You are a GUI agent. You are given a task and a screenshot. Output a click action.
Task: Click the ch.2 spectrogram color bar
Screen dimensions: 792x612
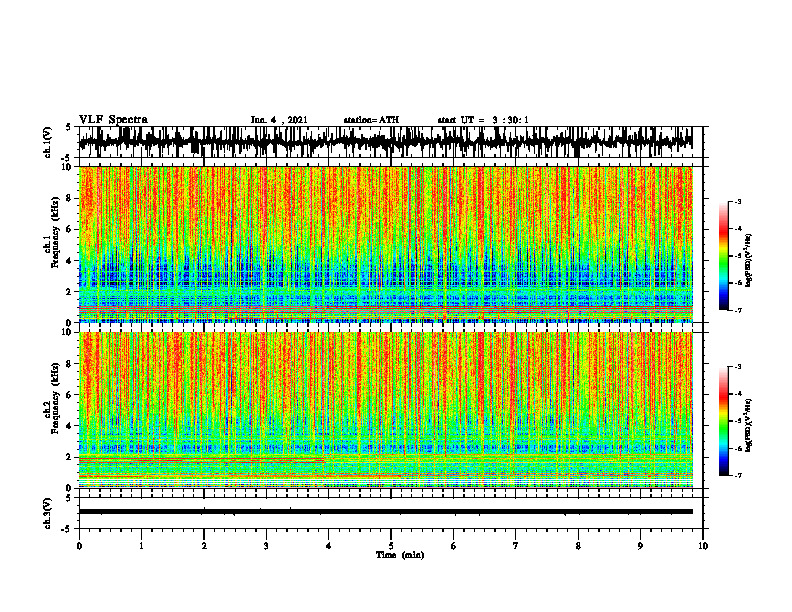click(723, 421)
